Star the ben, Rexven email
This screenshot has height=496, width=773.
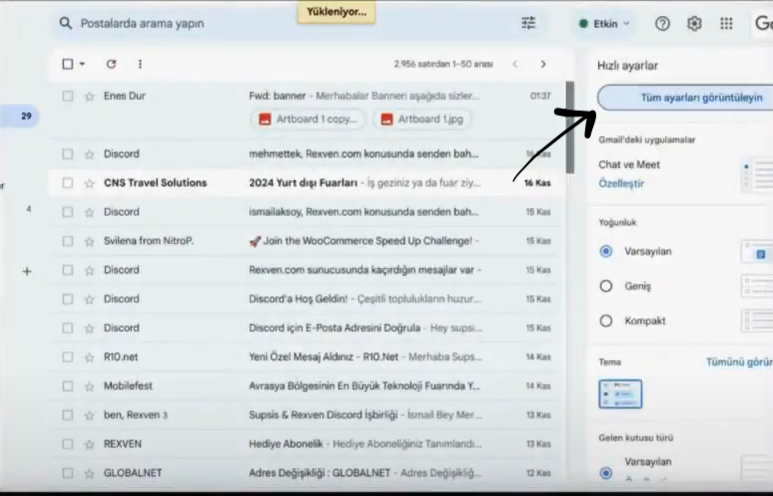pos(89,415)
